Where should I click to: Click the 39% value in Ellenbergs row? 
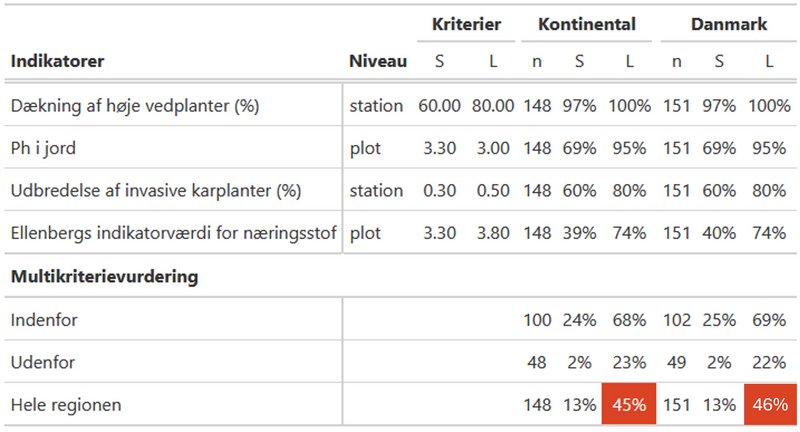point(580,233)
